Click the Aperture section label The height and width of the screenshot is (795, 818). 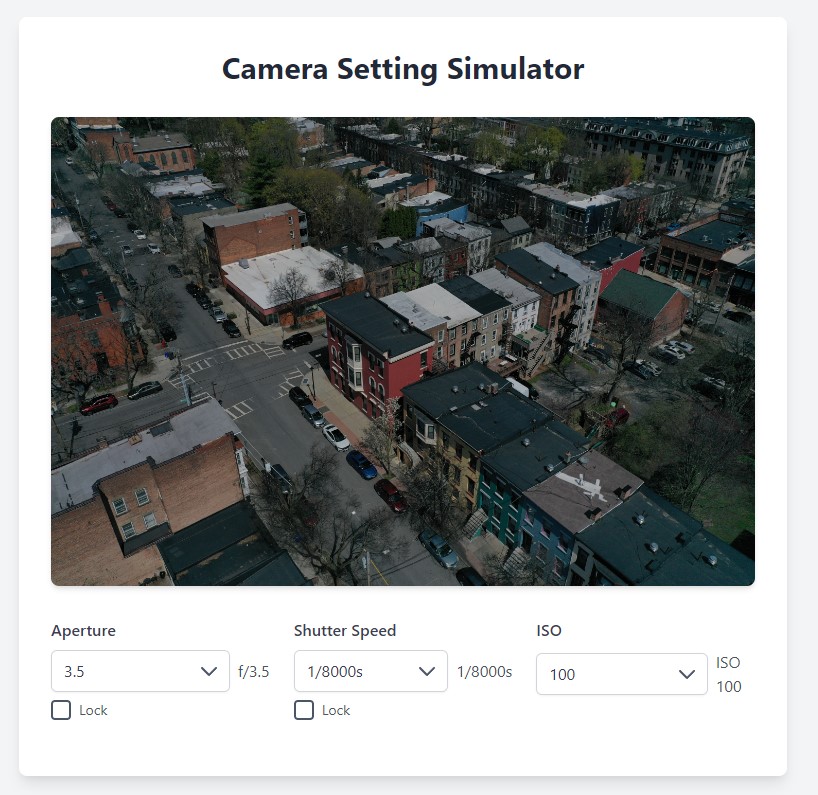[83, 630]
